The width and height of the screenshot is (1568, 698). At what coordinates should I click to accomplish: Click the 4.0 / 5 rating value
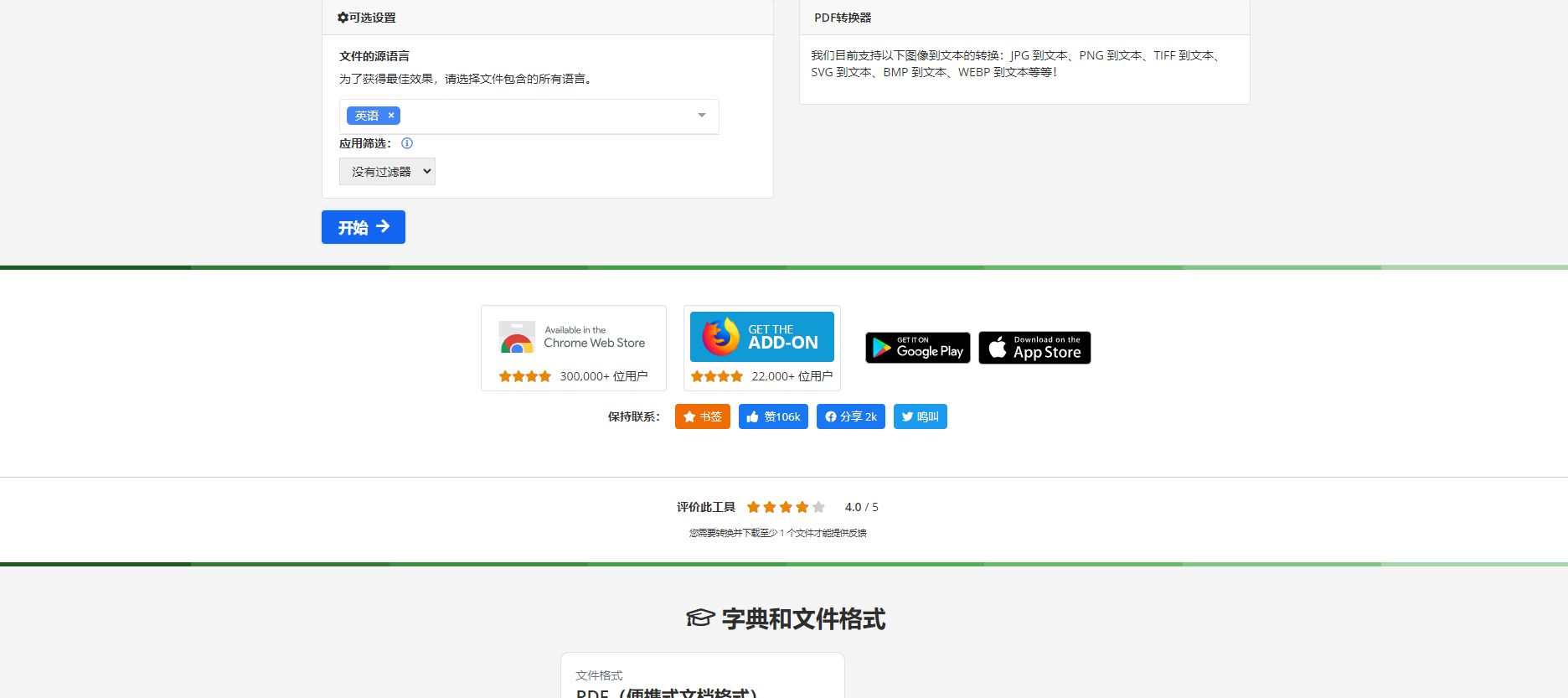[x=862, y=507]
